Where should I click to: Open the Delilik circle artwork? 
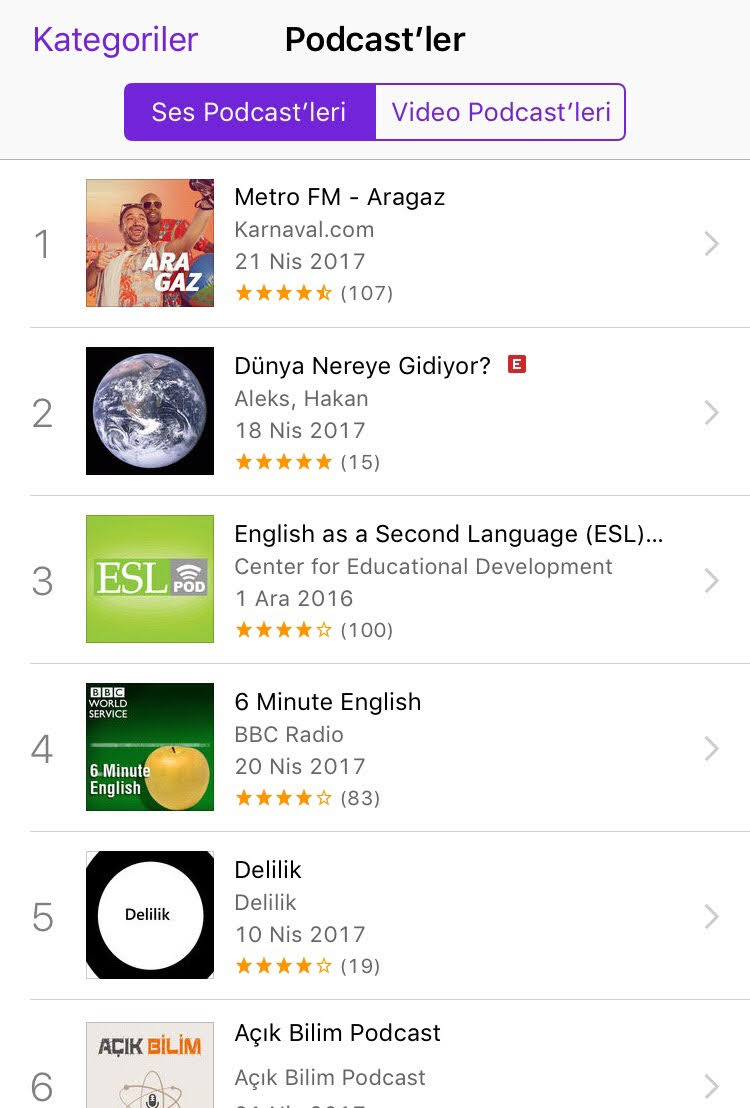pos(150,915)
